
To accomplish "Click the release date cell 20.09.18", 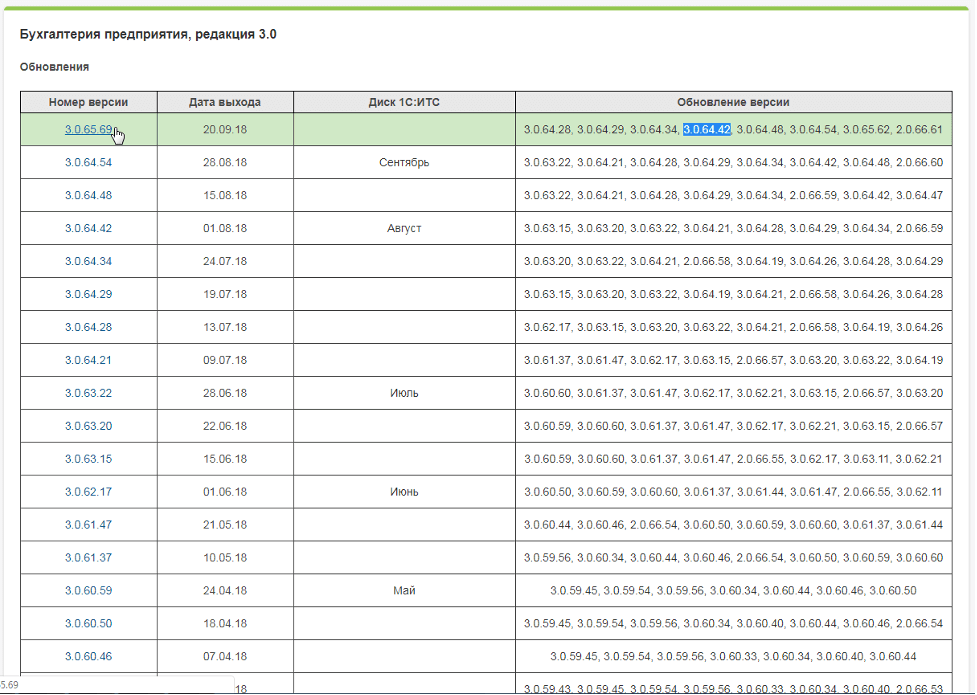I will [x=225, y=130].
